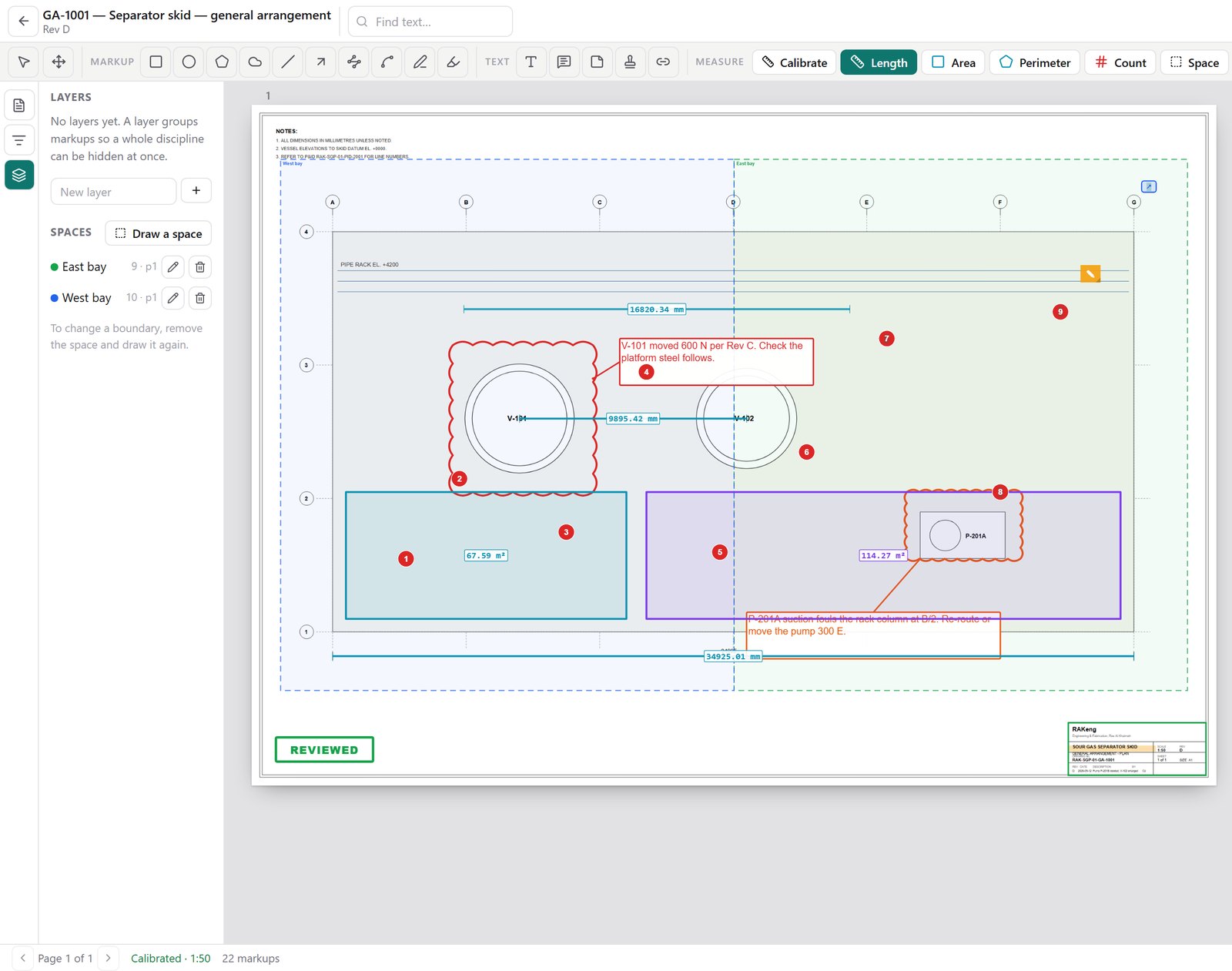Select the Sticky note tool

tap(598, 62)
